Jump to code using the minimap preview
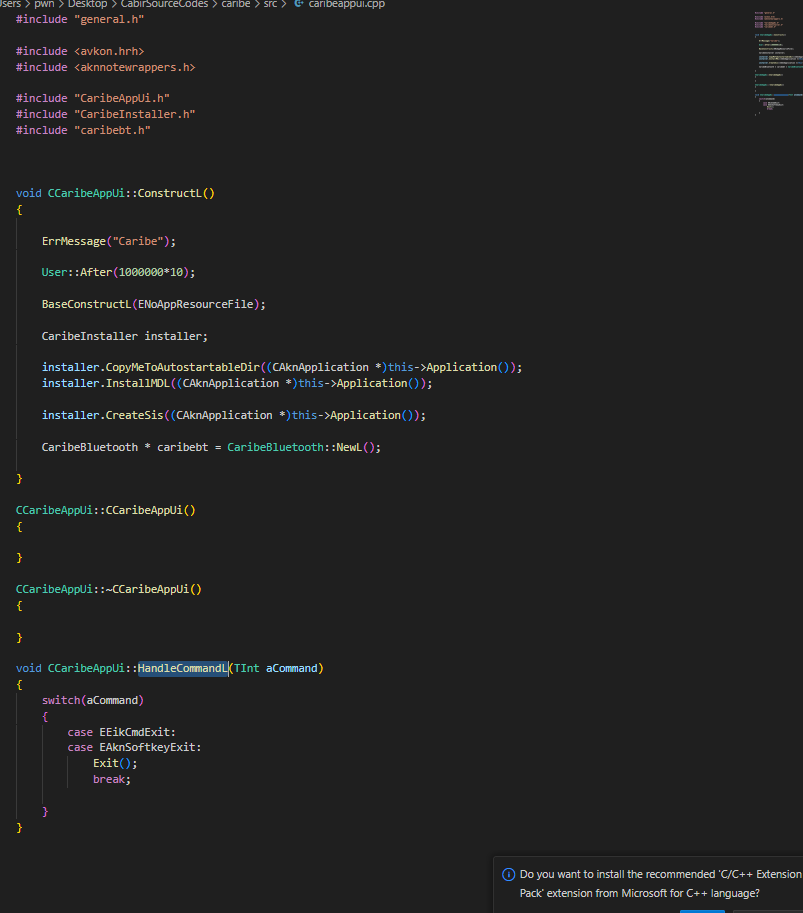This screenshot has height=913, width=803. (x=778, y=63)
